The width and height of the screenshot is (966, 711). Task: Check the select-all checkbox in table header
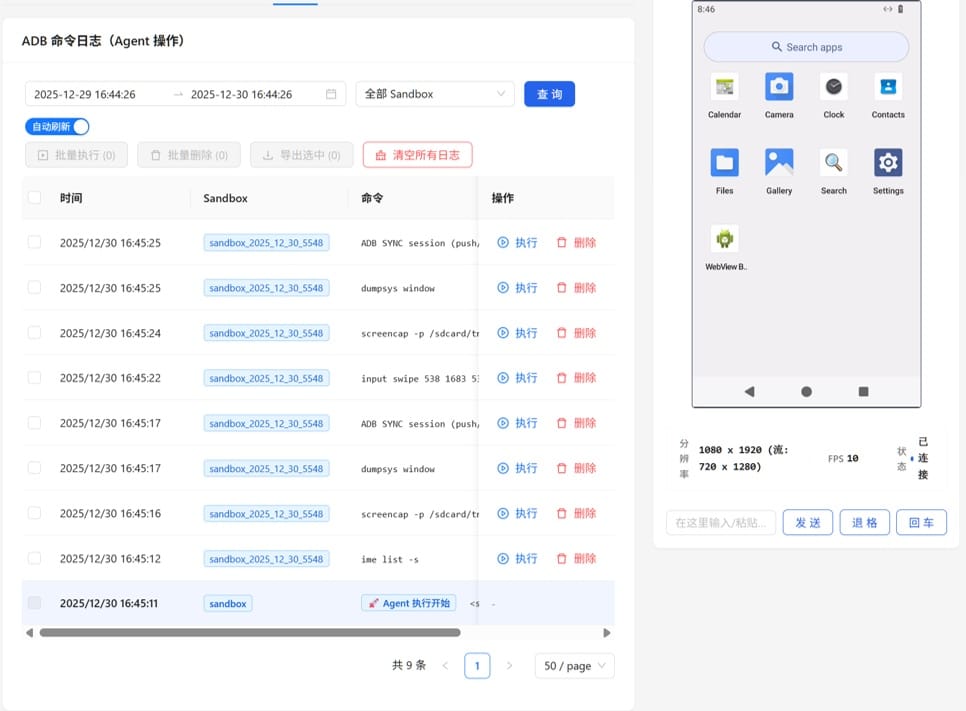tap(33, 198)
